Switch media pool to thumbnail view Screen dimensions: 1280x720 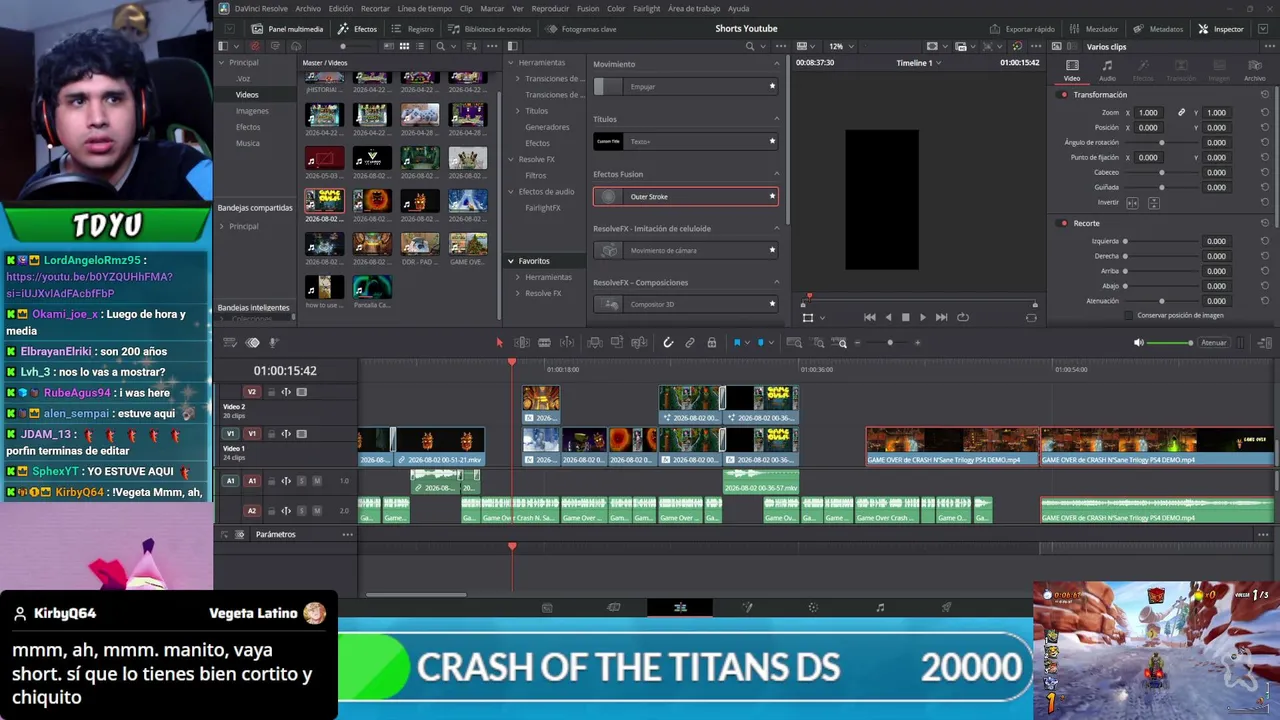pos(404,46)
